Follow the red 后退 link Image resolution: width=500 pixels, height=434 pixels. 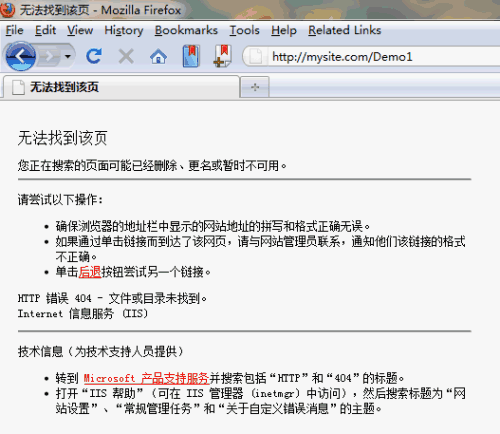click(x=90, y=272)
